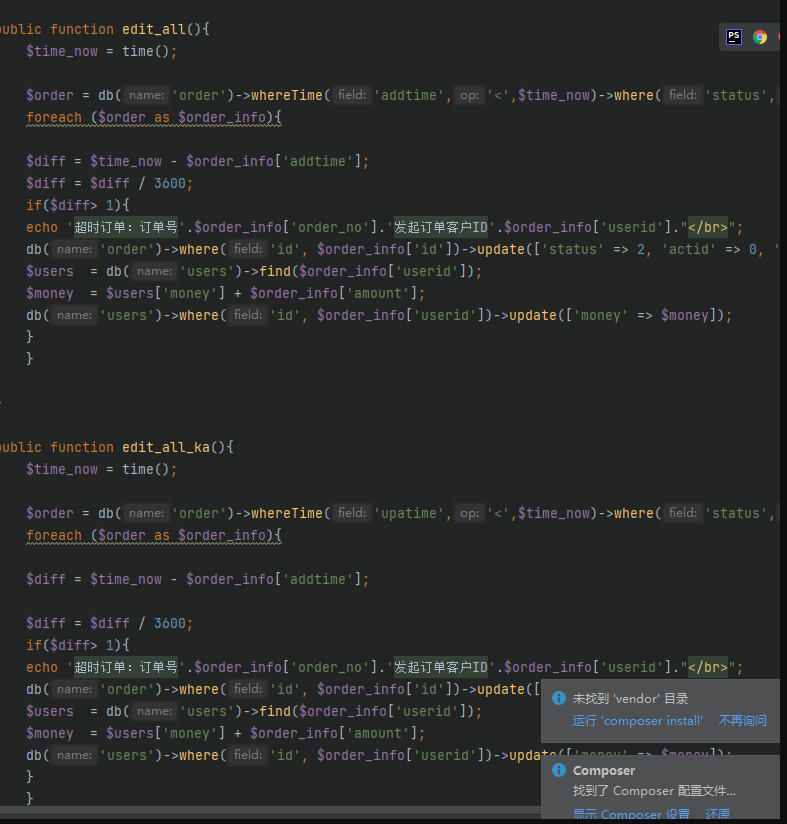Open 显示 Composer 设置 link
The image size is (787, 824).
pyautogui.click(x=631, y=814)
